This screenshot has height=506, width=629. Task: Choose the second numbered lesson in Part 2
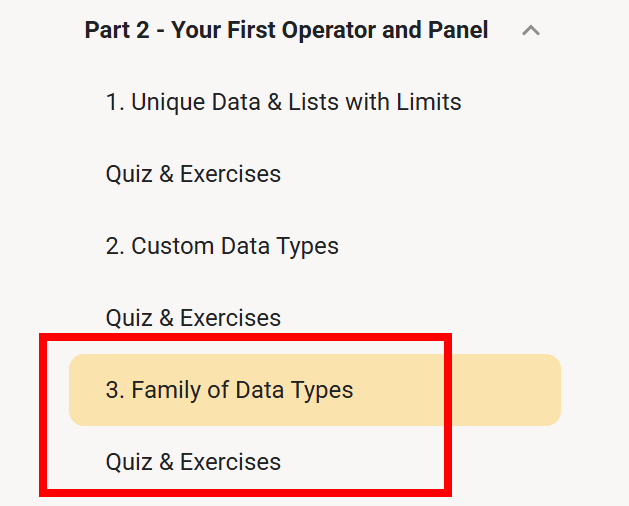pos(222,246)
